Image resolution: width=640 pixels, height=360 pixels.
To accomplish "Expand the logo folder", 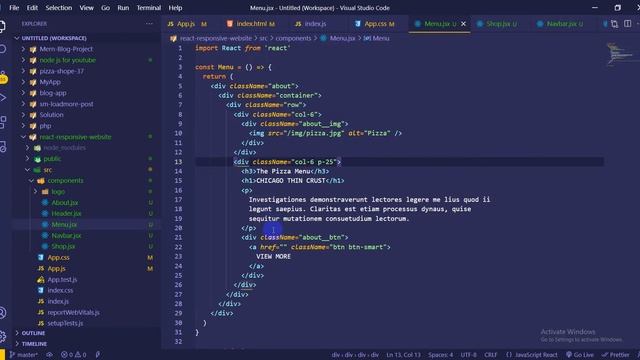I will pos(58,191).
